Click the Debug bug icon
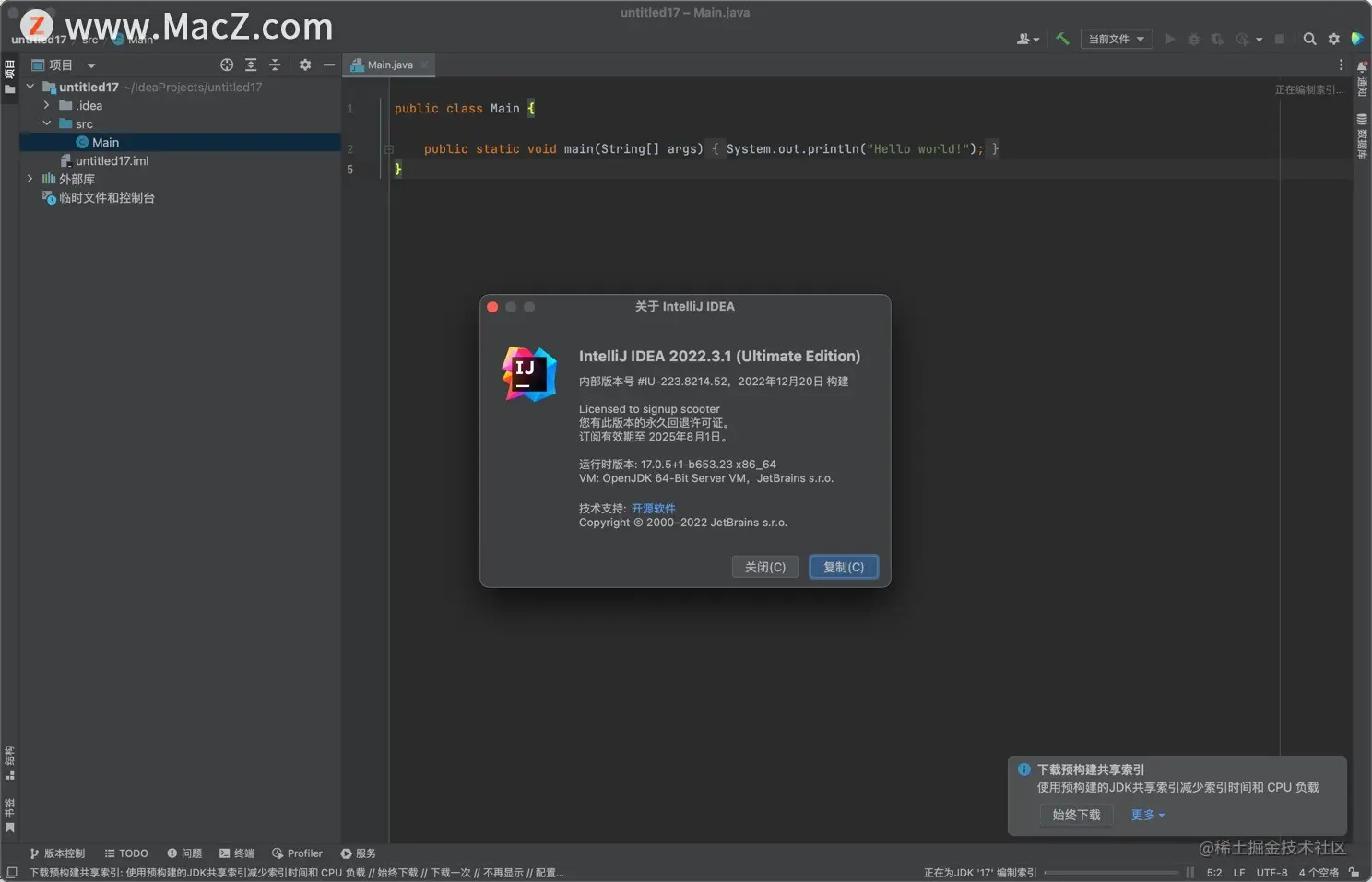1372x882 pixels. (1193, 39)
